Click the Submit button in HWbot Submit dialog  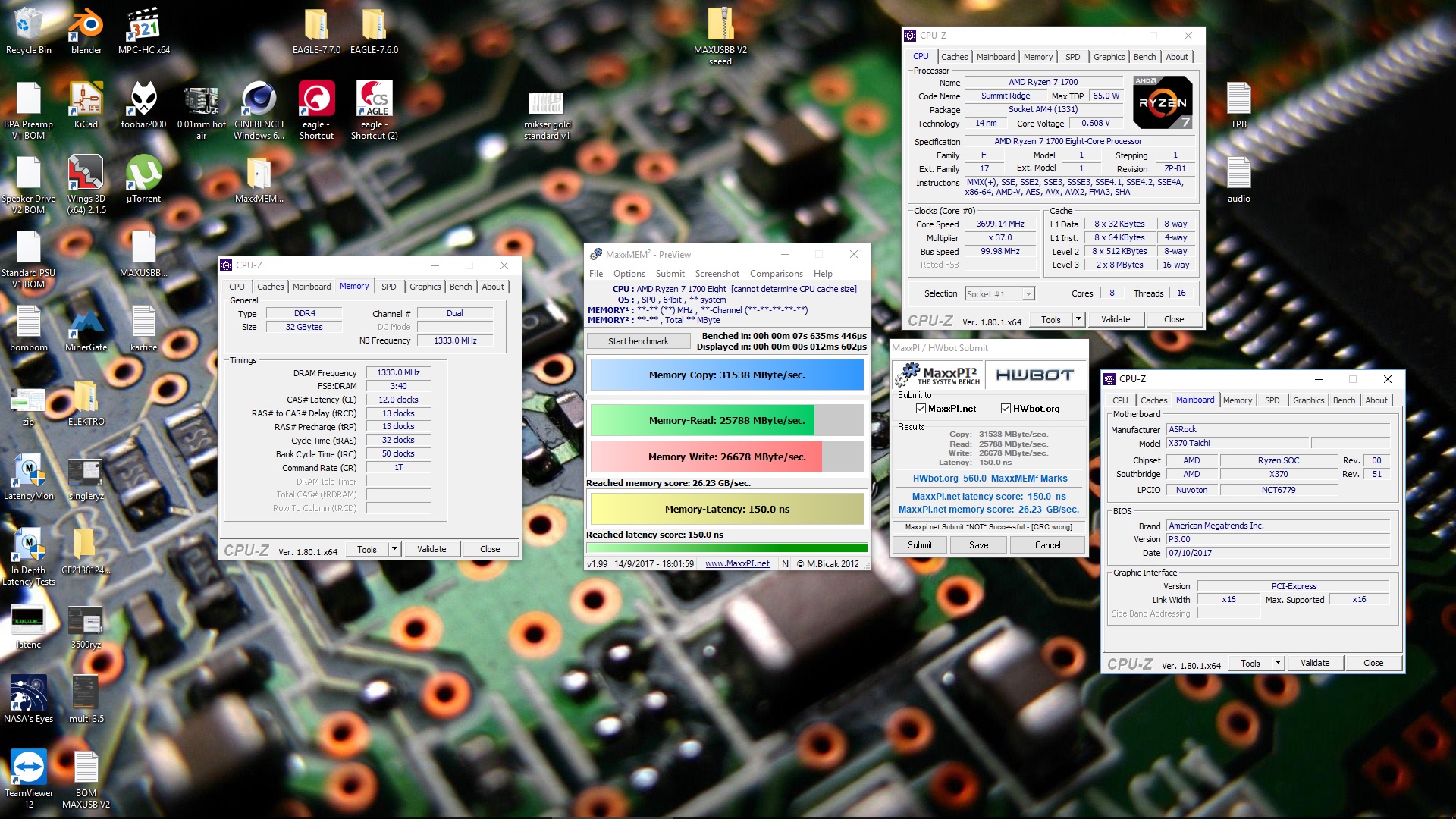pyautogui.click(x=920, y=545)
